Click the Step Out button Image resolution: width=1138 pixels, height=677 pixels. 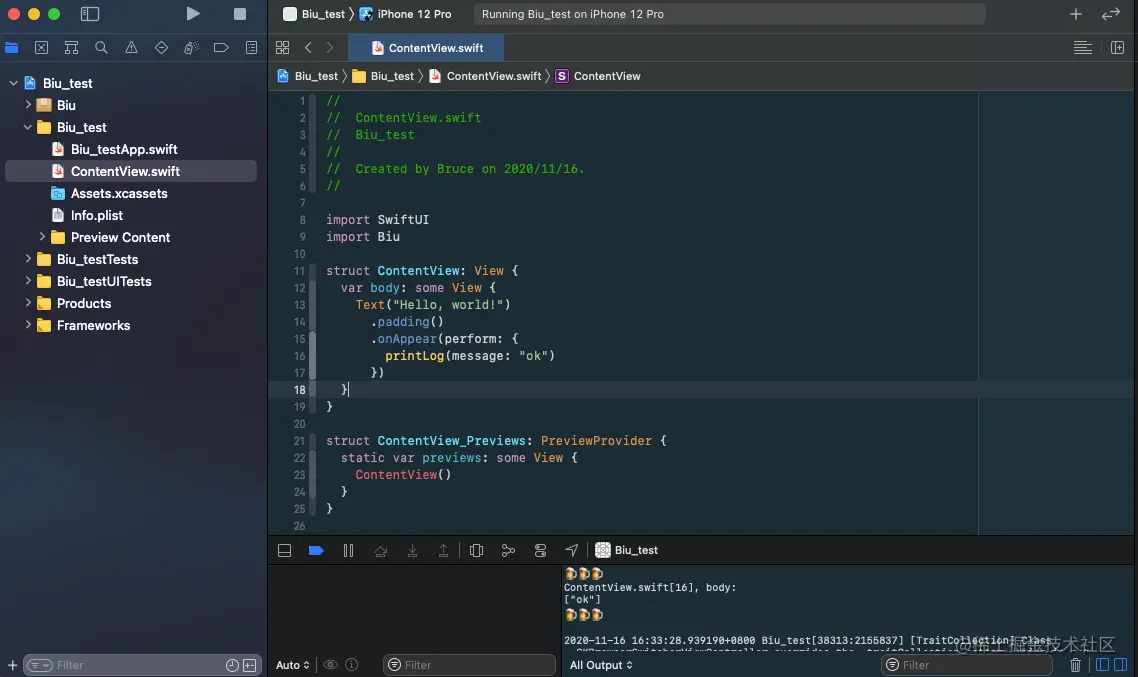click(443, 551)
